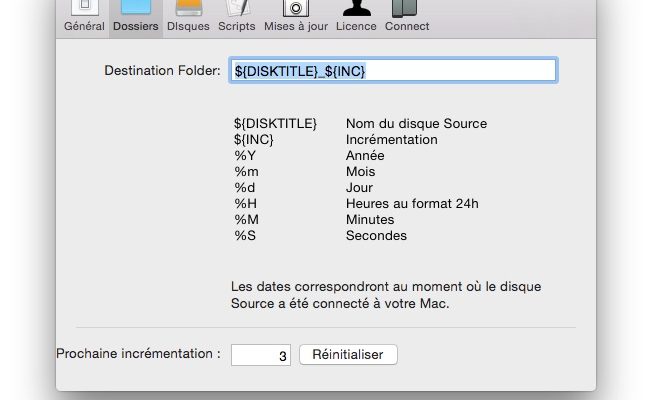Image resolution: width=652 pixels, height=400 pixels.
Task: Switch to the Scripts tab label
Action: click(x=237, y=26)
